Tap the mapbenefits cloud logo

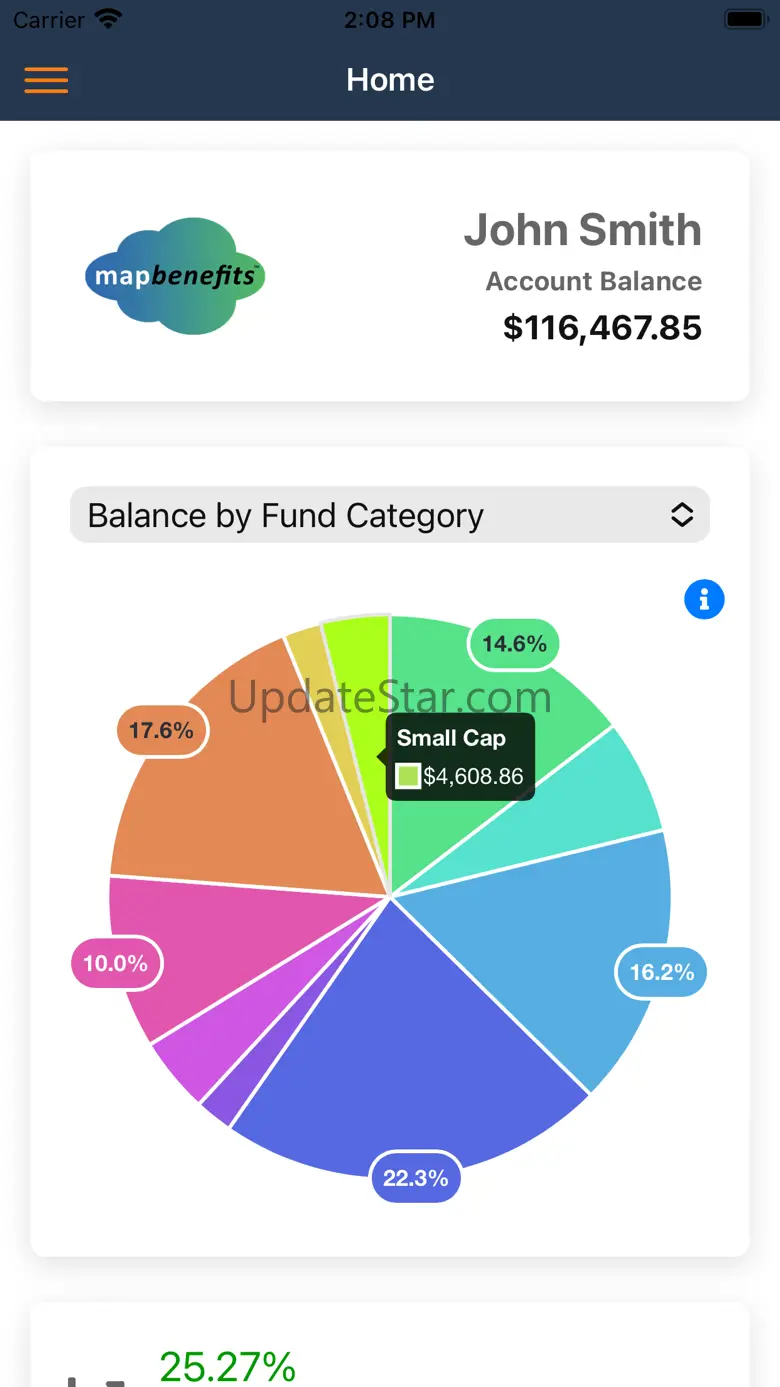pos(175,276)
